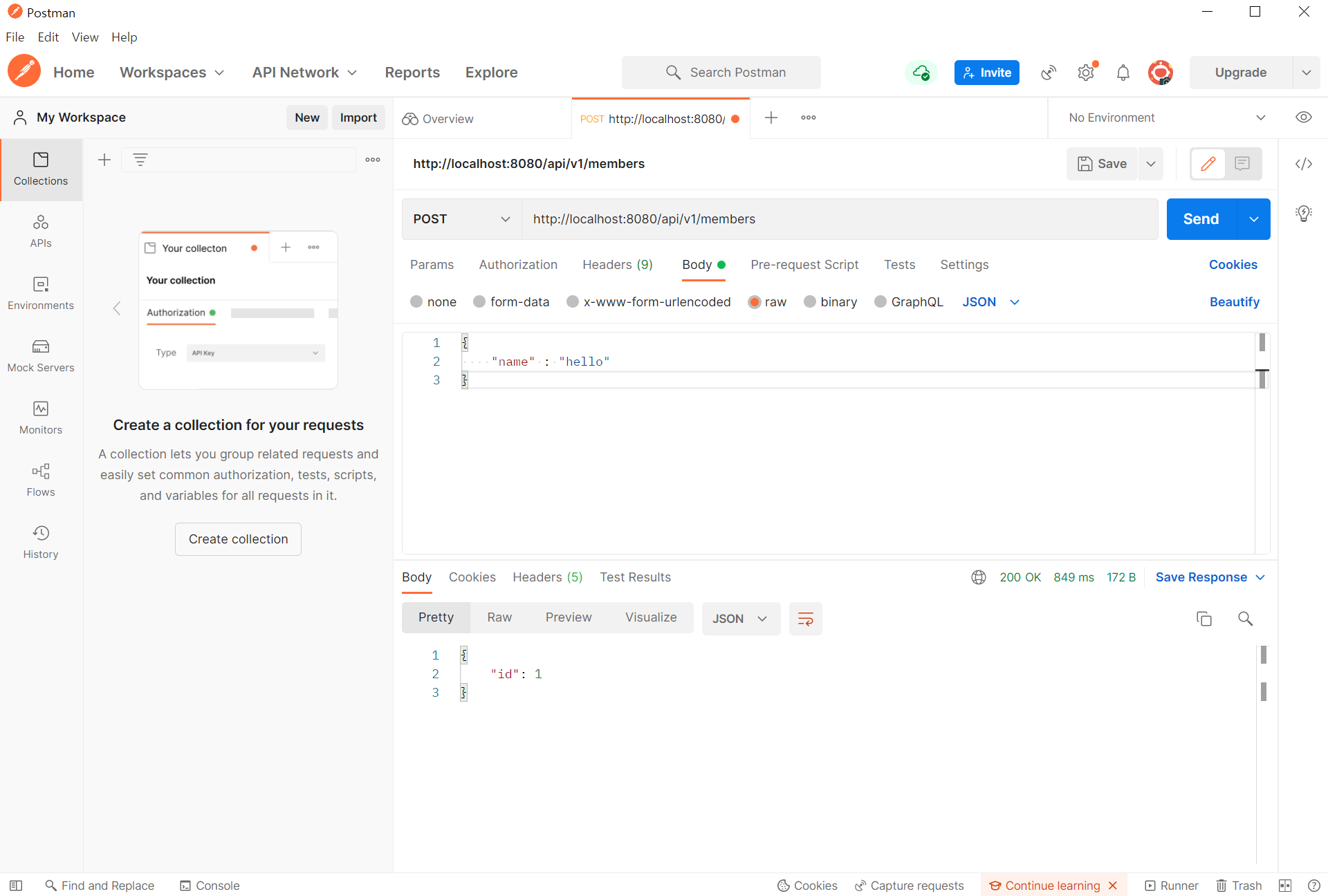Open the notifications bell
The height and width of the screenshot is (896, 1328).
1123,73
